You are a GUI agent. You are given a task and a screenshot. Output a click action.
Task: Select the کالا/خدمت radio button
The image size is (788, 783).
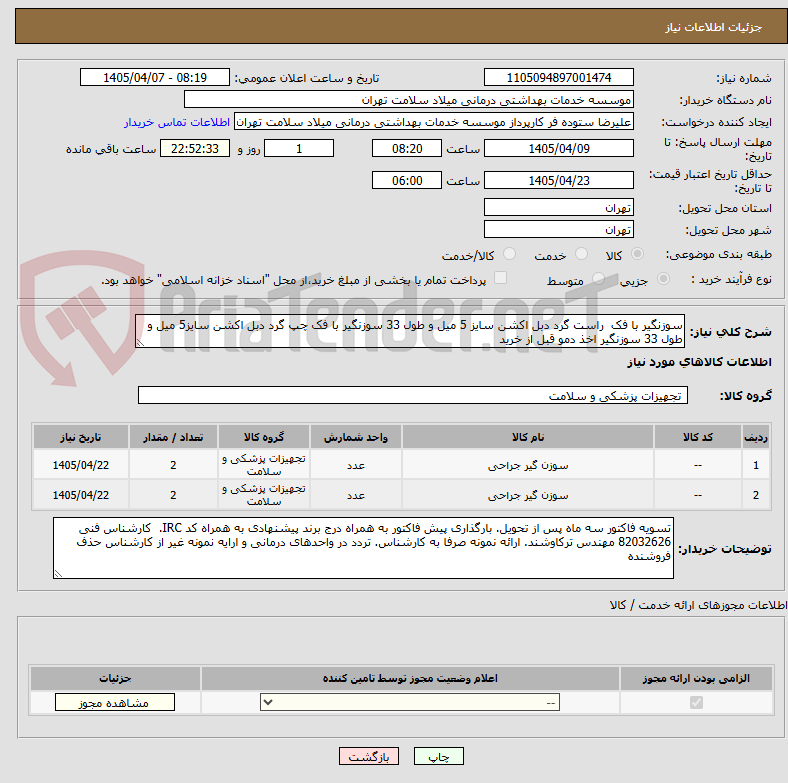pos(509,254)
